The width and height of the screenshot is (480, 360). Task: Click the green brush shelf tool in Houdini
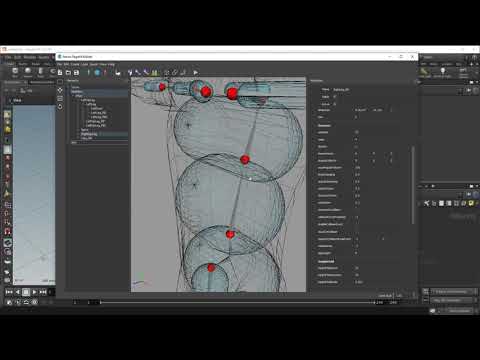click(424, 71)
